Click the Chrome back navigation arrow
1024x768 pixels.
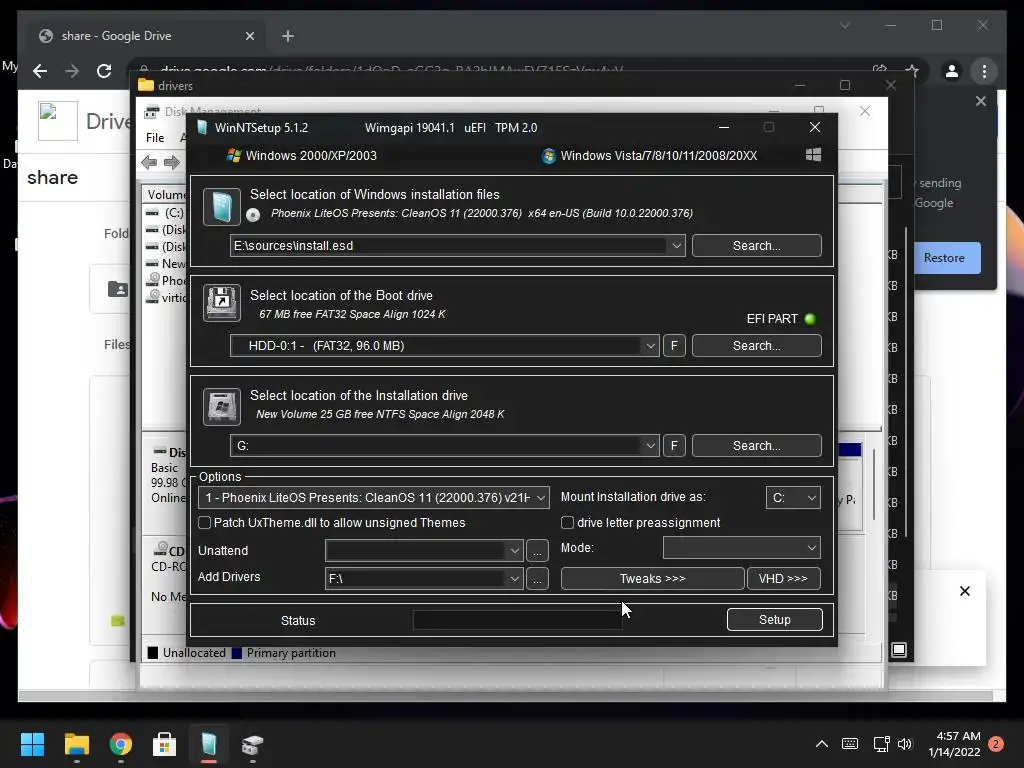click(x=40, y=71)
